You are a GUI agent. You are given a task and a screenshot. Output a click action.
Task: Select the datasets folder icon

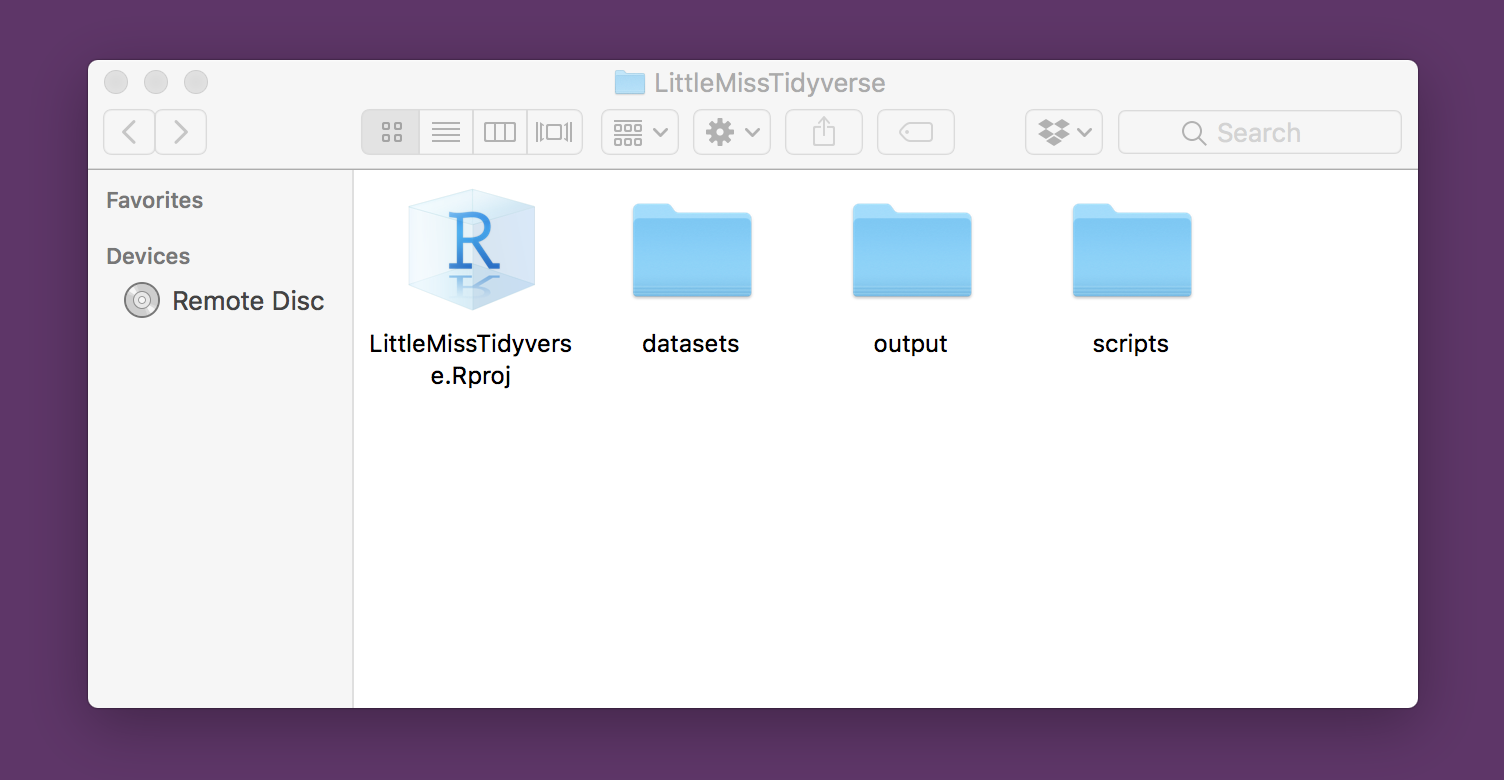click(x=692, y=251)
